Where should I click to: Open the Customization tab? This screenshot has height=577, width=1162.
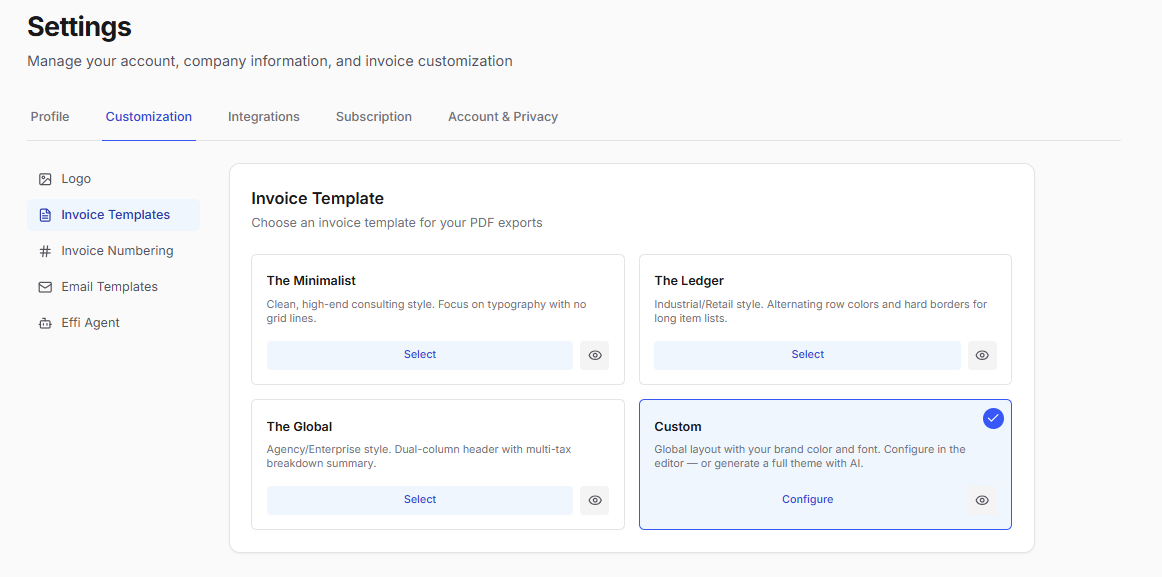click(149, 117)
